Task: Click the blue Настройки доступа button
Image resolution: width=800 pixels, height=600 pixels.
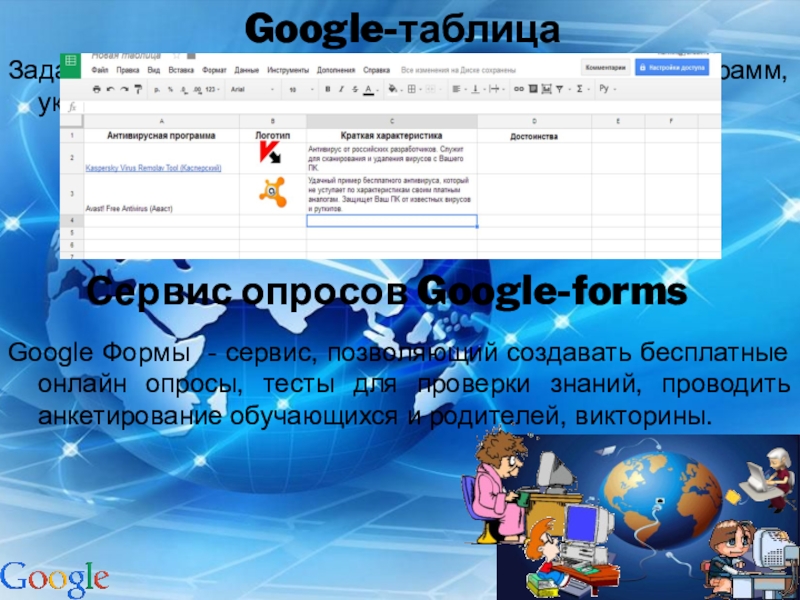Action: tap(672, 67)
